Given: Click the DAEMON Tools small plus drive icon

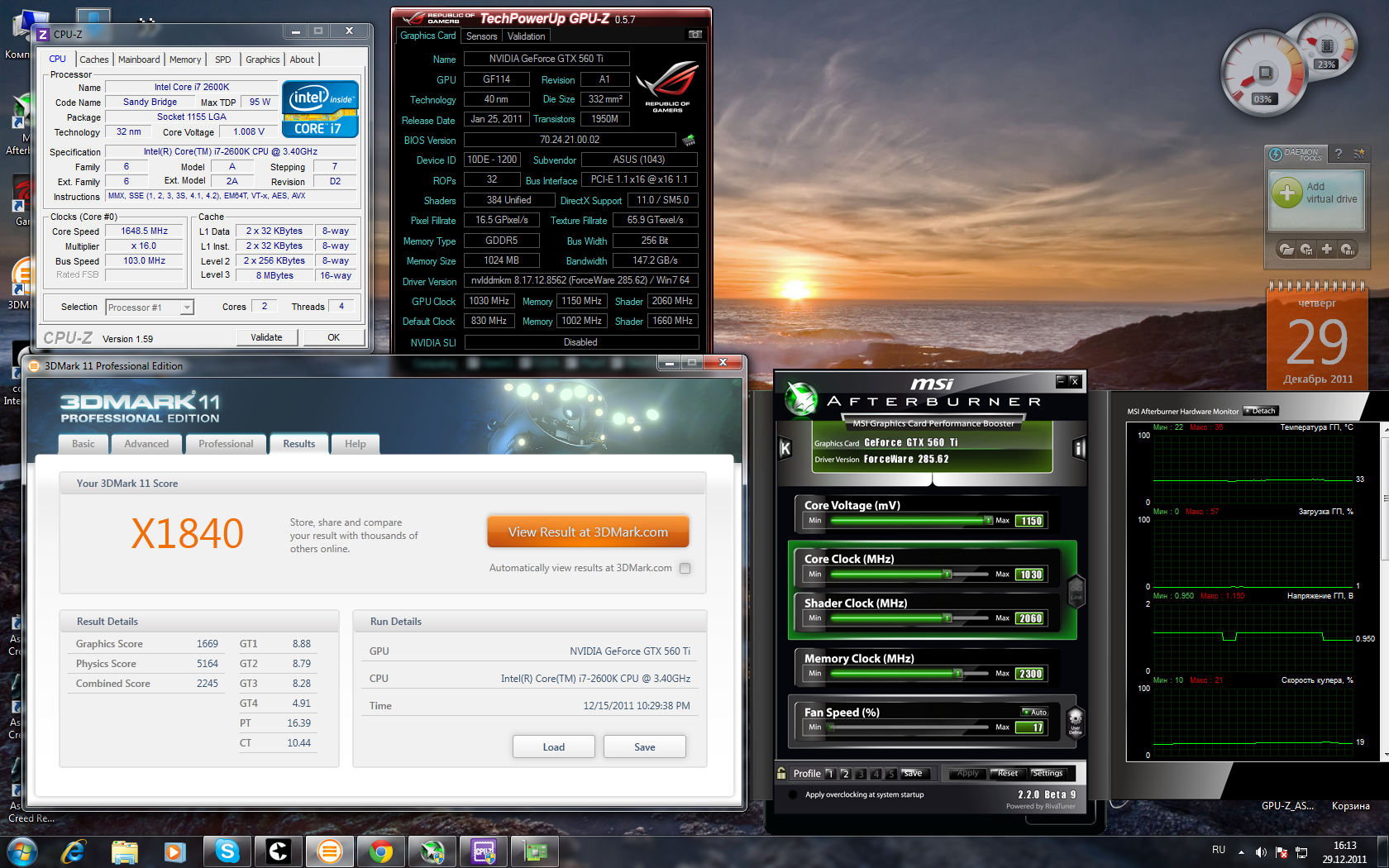Looking at the screenshot, I should point(1327,249).
